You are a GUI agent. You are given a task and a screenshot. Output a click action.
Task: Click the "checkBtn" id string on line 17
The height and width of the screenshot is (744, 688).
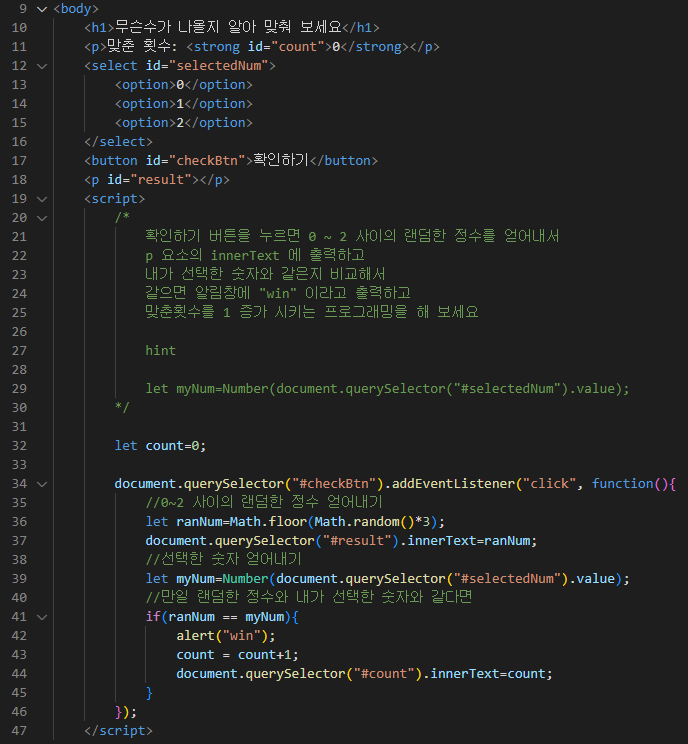(x=207, y=160)
